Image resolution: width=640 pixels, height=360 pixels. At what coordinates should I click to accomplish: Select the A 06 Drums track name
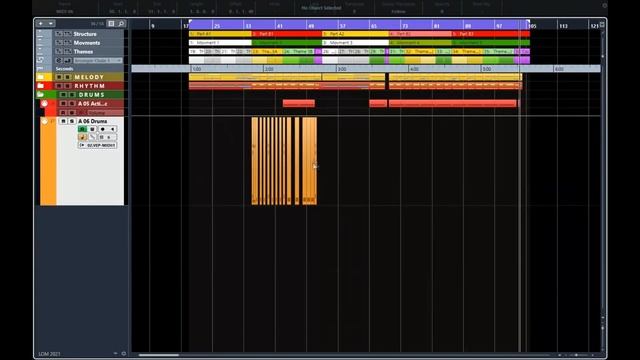pyautogui.click(x=93, y=121)
